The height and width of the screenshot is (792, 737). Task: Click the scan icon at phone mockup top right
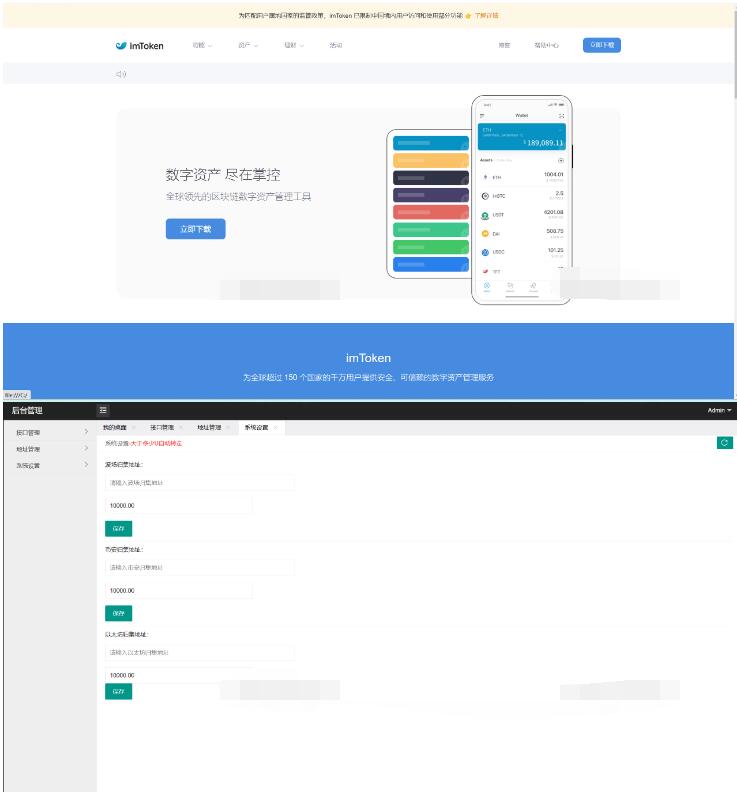561,116
